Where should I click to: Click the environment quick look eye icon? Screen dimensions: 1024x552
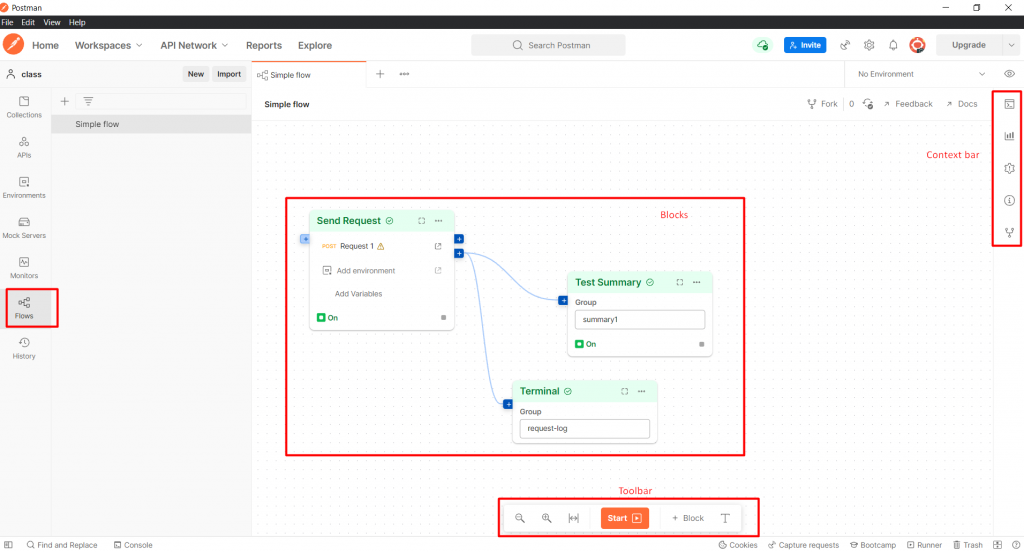[1009, 74]
